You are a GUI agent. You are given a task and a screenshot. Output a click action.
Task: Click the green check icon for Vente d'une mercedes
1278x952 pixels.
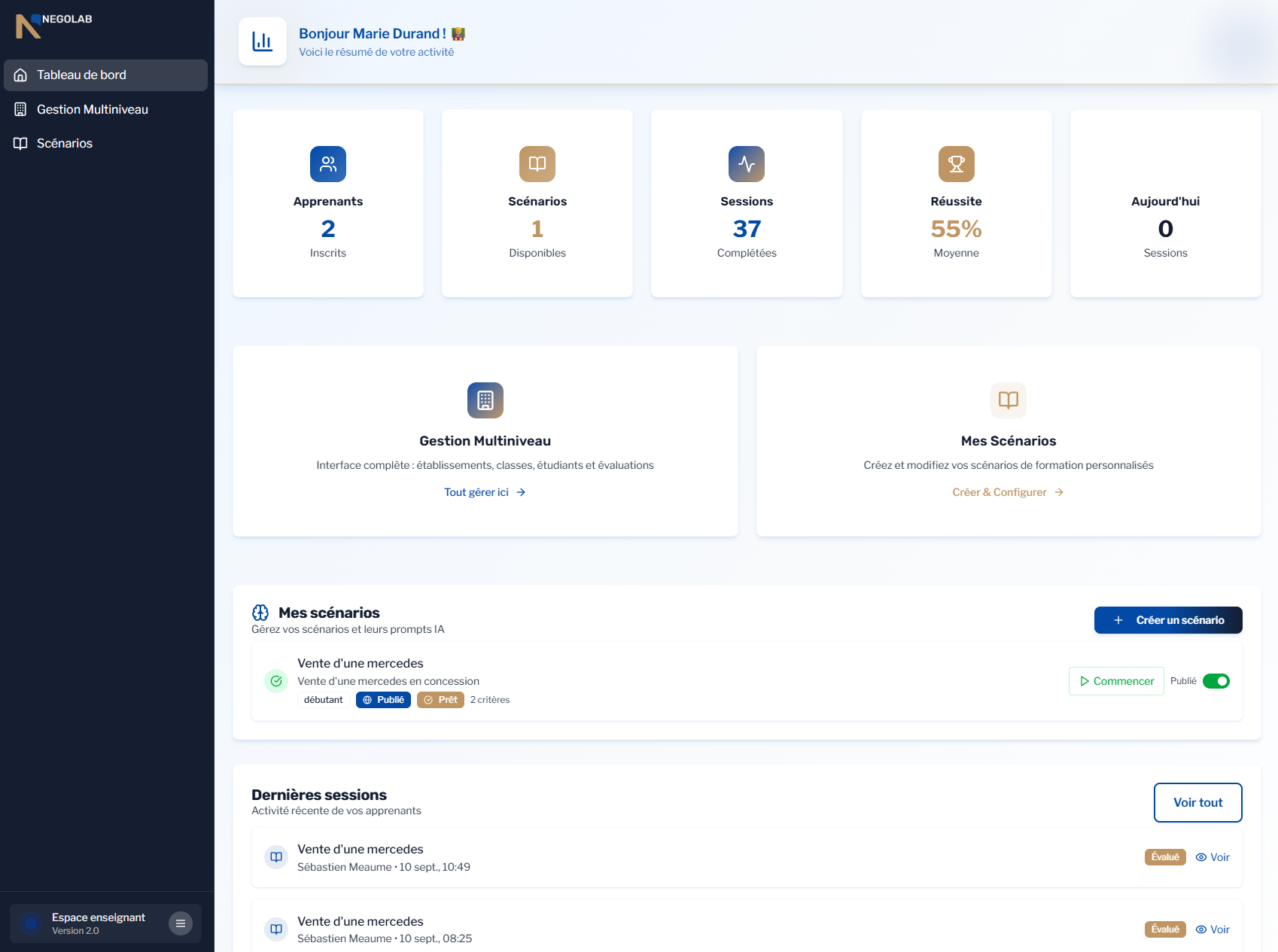276,681
